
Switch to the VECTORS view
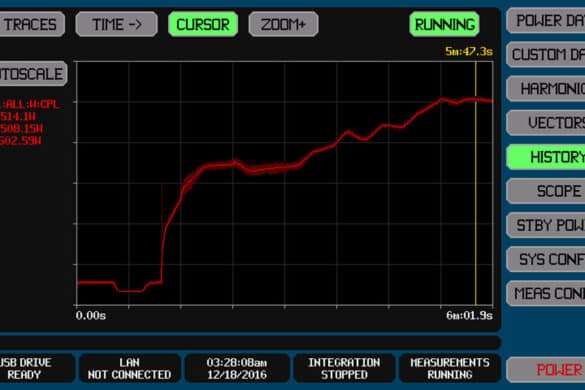(x=546, y=123)
